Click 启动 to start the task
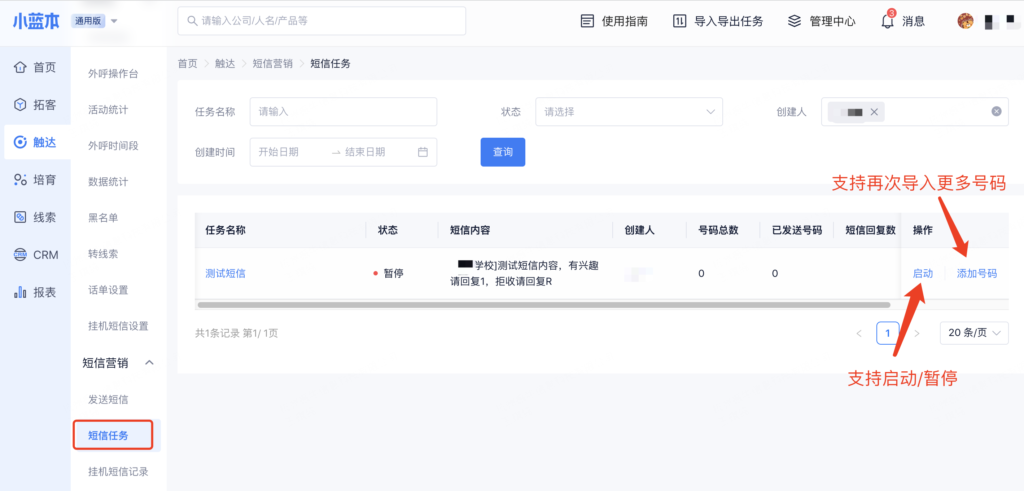 pyautogui.click(x=922, y=273)
